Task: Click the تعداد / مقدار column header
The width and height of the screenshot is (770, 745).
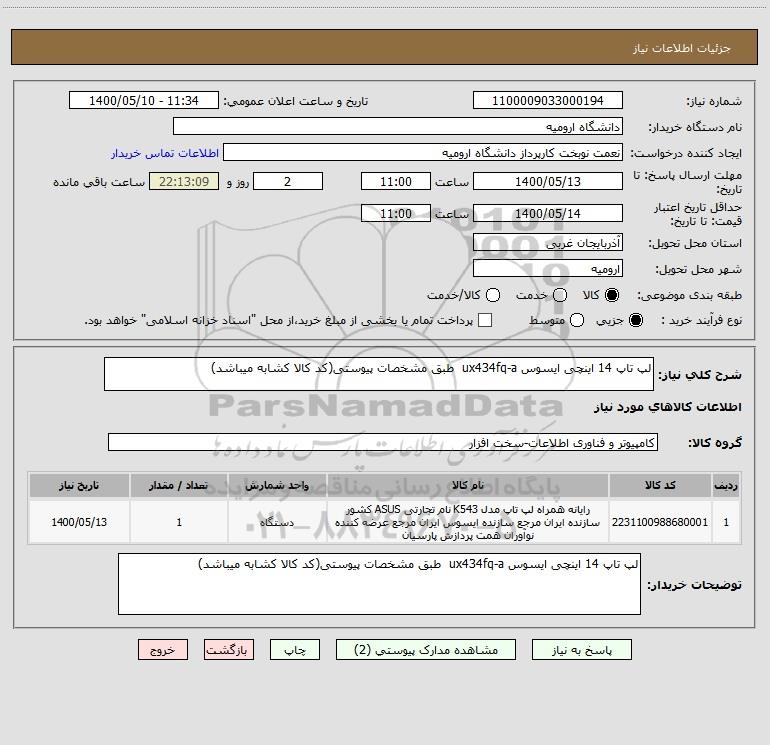Action: click(x=179, y=485)
